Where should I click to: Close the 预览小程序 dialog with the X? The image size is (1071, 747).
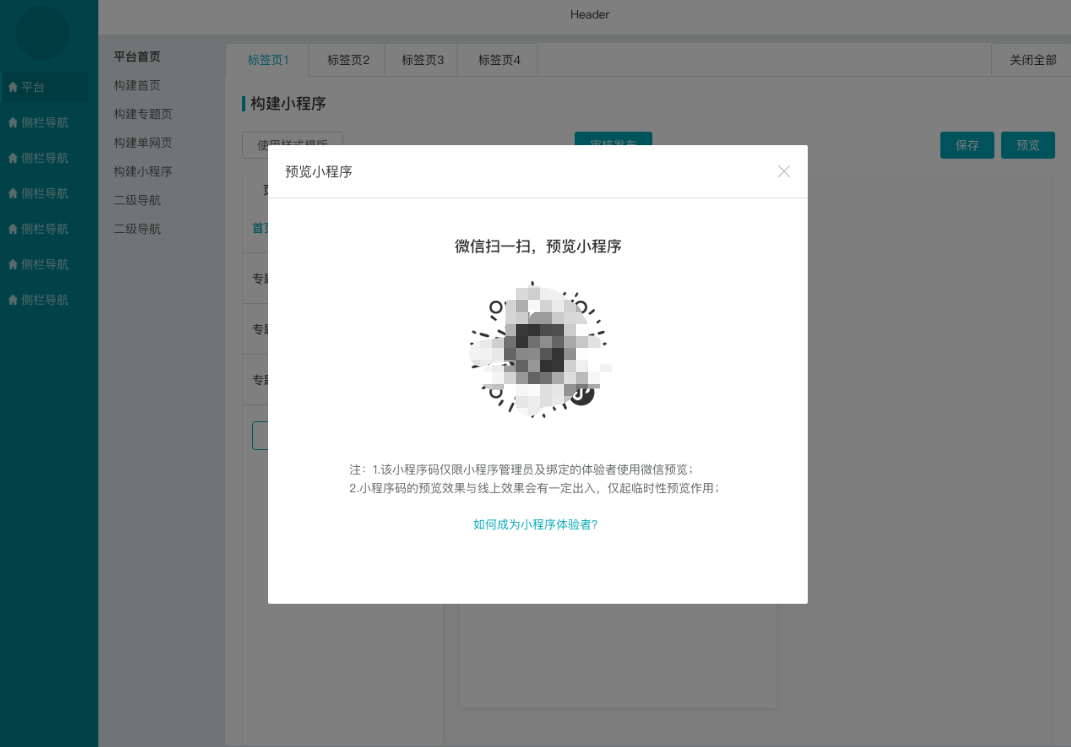pyautogui.click(x=783, y=171)
